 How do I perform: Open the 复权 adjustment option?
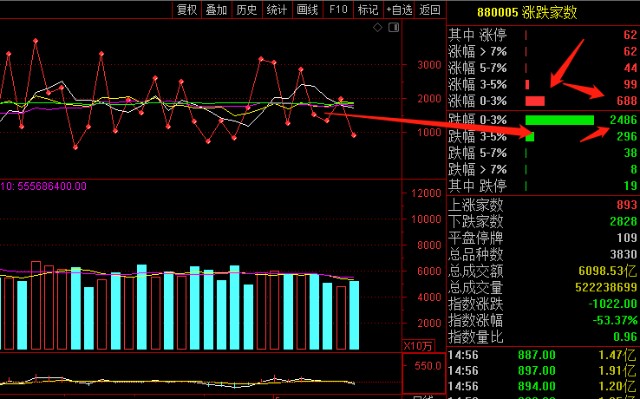coord(187,9)
